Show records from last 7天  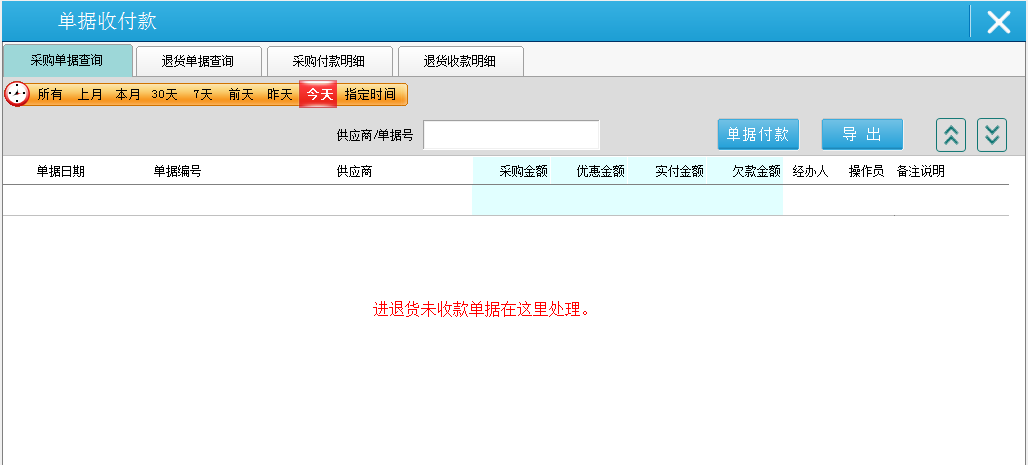[x=203, y=94]
